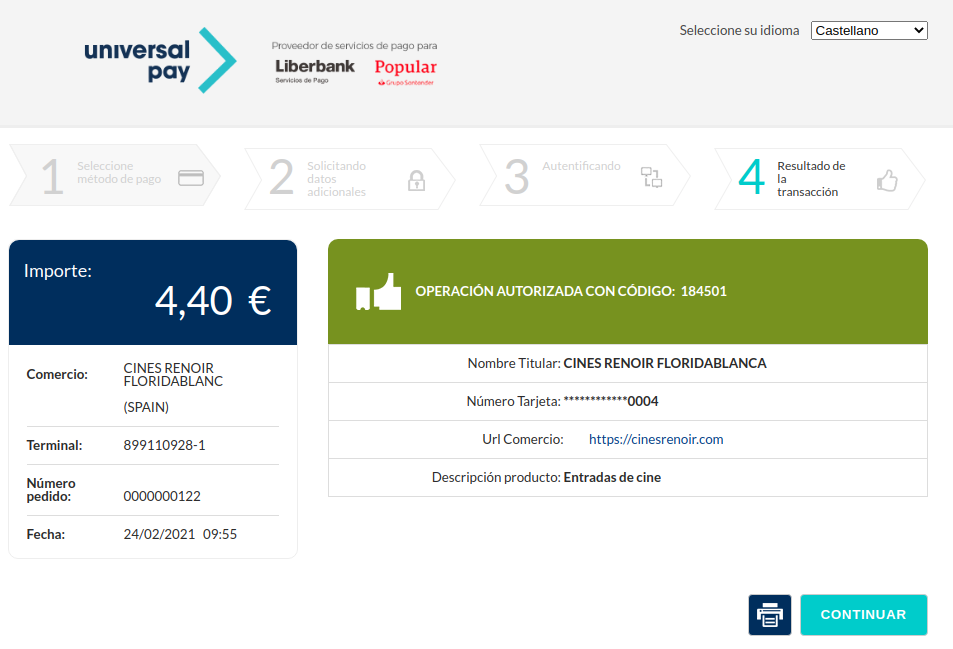Click the authorization code 184501
Image resolution: width=953 pixels, height=649 pixels.
[x=703, y=292]
